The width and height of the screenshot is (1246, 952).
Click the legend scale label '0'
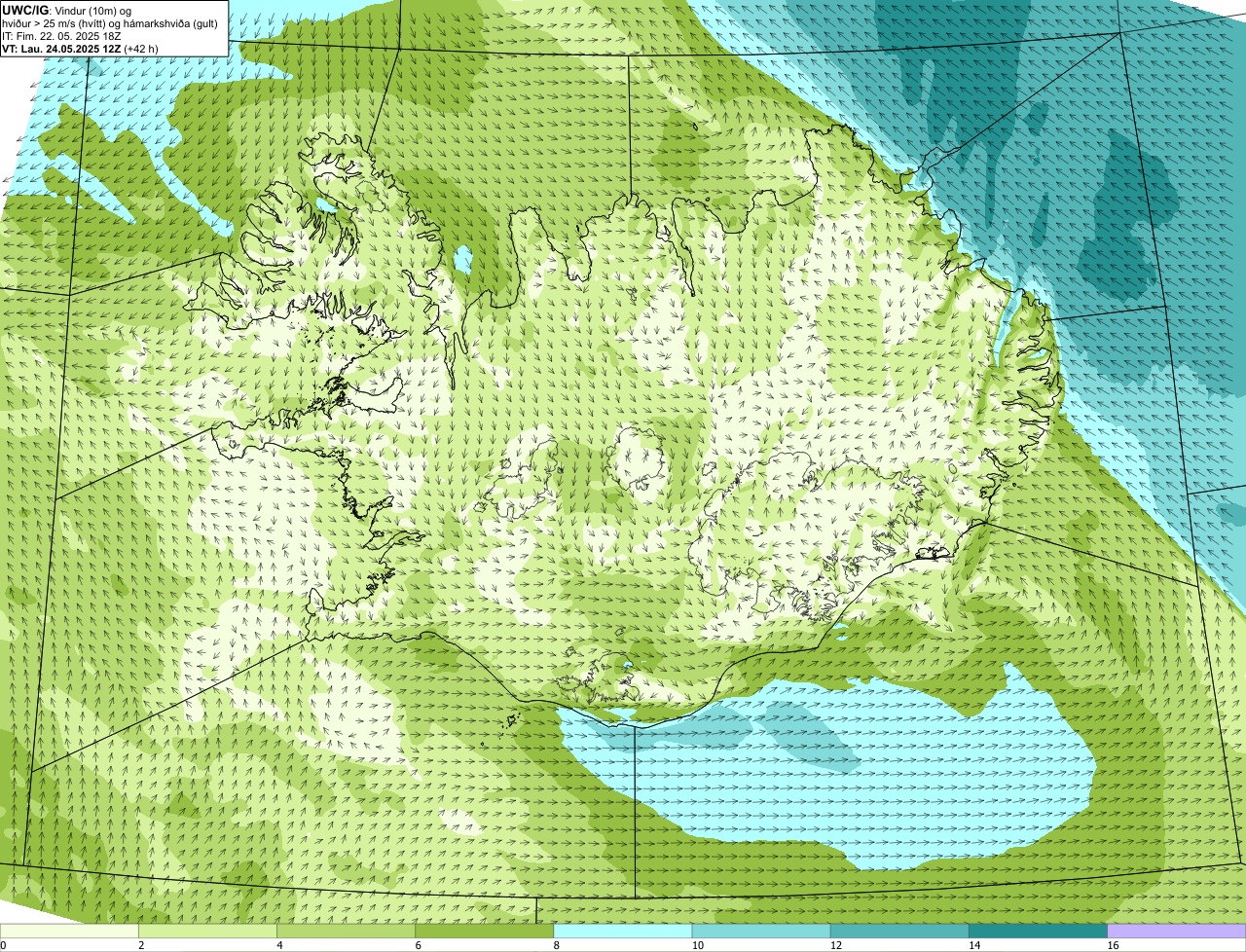3,945
